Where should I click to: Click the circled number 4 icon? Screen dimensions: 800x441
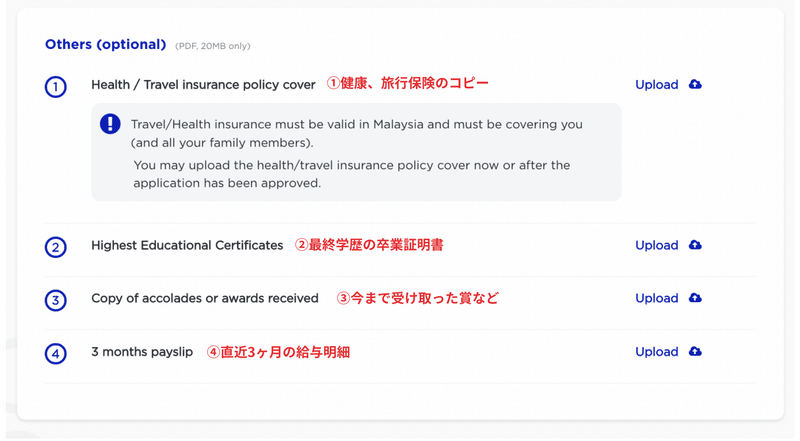56,354
